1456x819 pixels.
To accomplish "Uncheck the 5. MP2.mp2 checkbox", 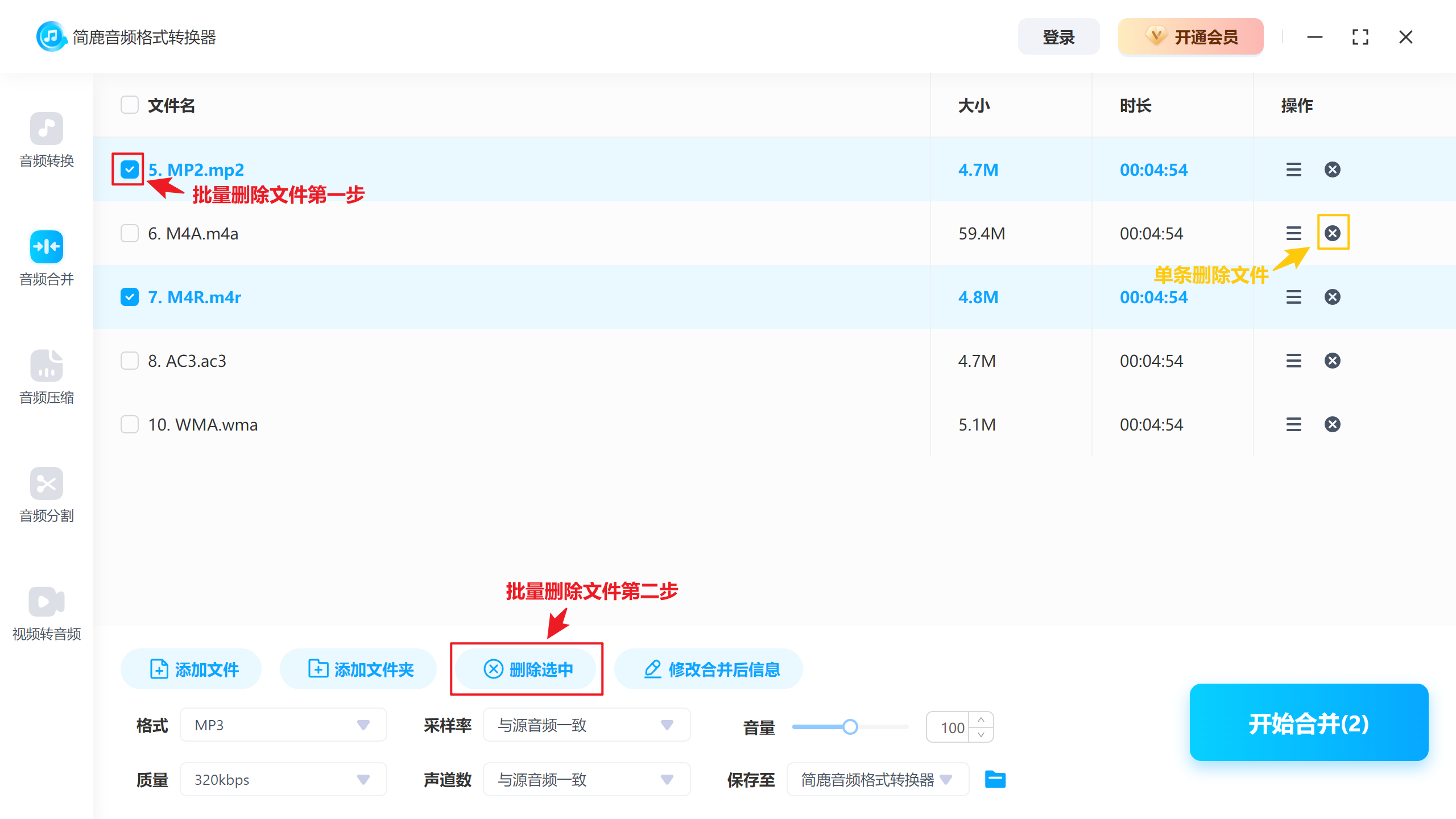I will click(x=129, y=169).
